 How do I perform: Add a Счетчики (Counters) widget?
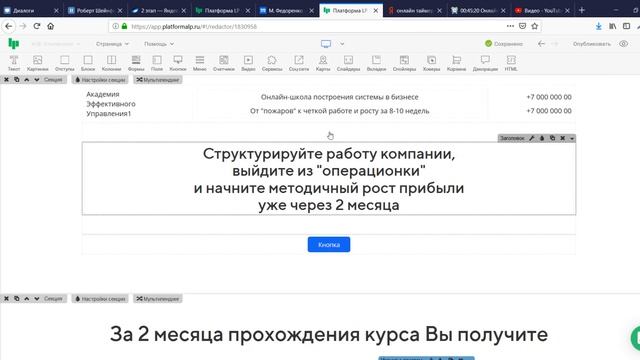pyautogui.click(x=224, y=63)
